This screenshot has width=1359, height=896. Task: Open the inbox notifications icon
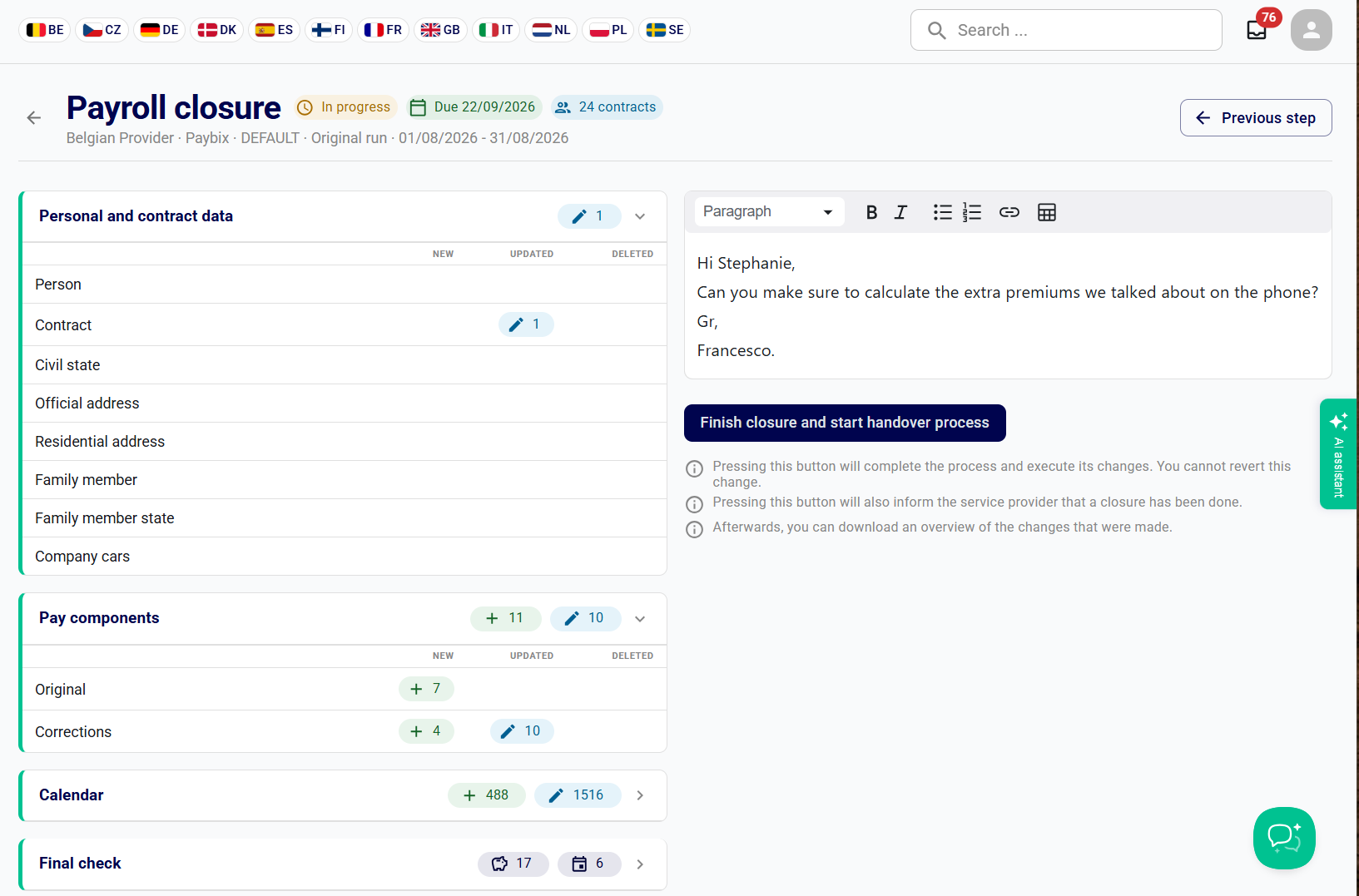[1257, 30]
